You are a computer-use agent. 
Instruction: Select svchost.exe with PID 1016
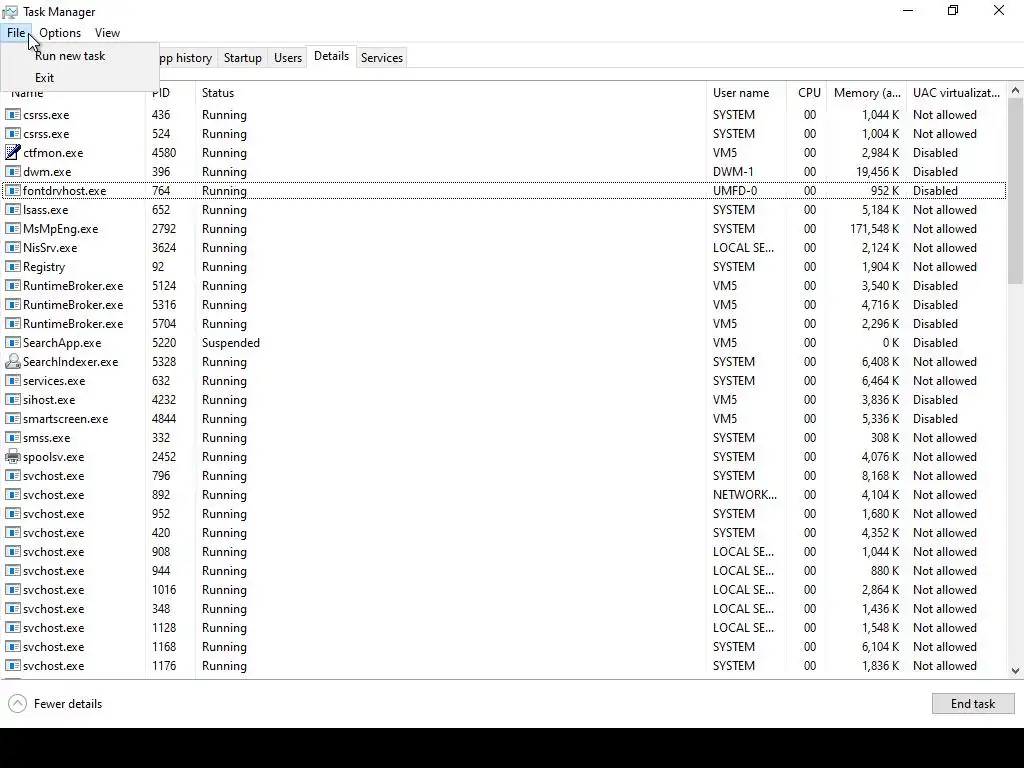504,589
